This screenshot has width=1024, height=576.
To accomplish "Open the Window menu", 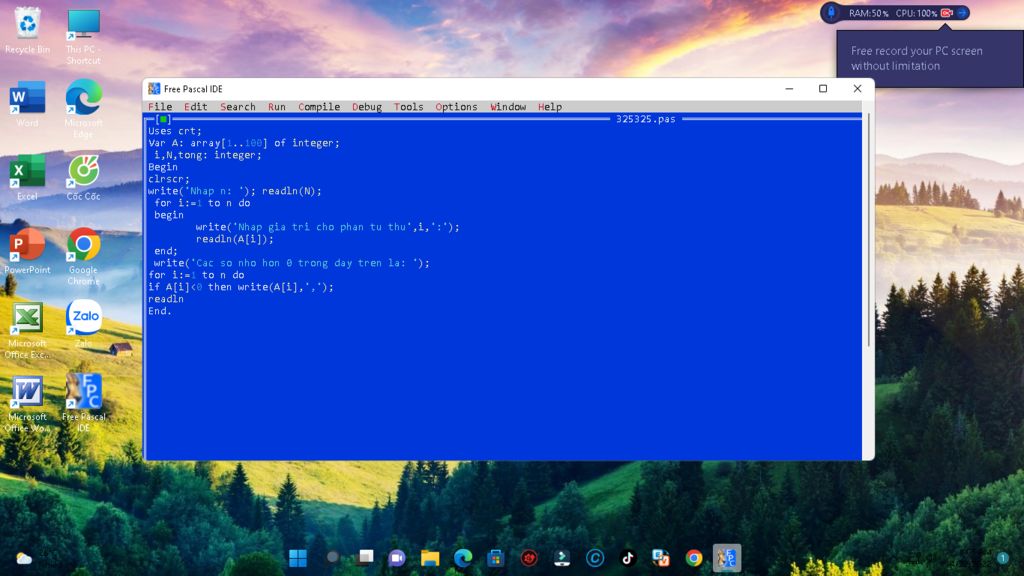I will pos(508,107).
